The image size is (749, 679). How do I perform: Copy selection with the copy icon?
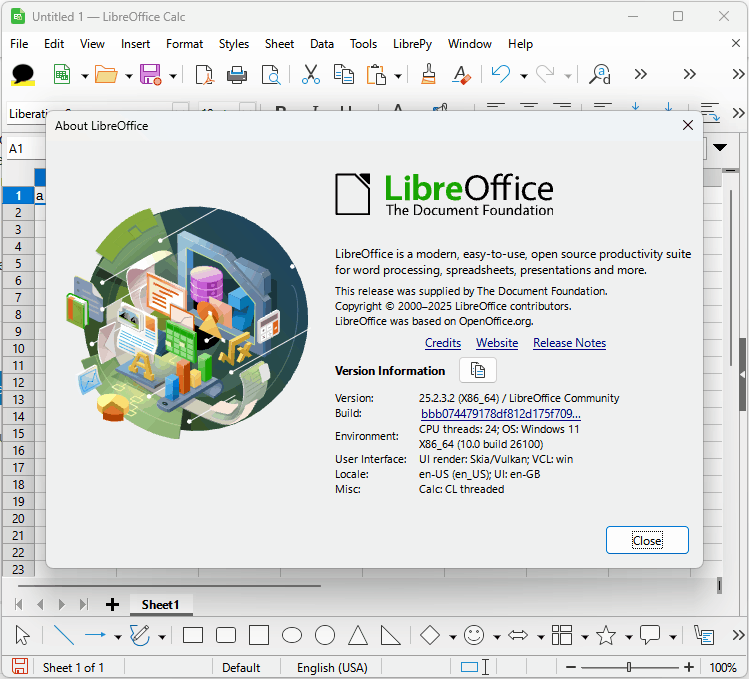click(343, 75)
